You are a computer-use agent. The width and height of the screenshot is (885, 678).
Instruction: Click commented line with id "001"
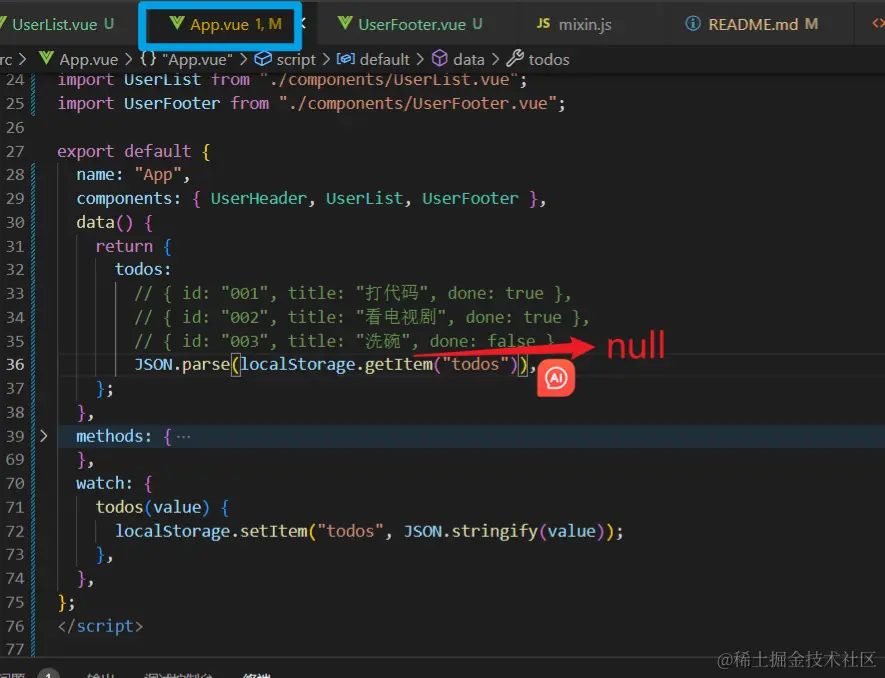353,294
